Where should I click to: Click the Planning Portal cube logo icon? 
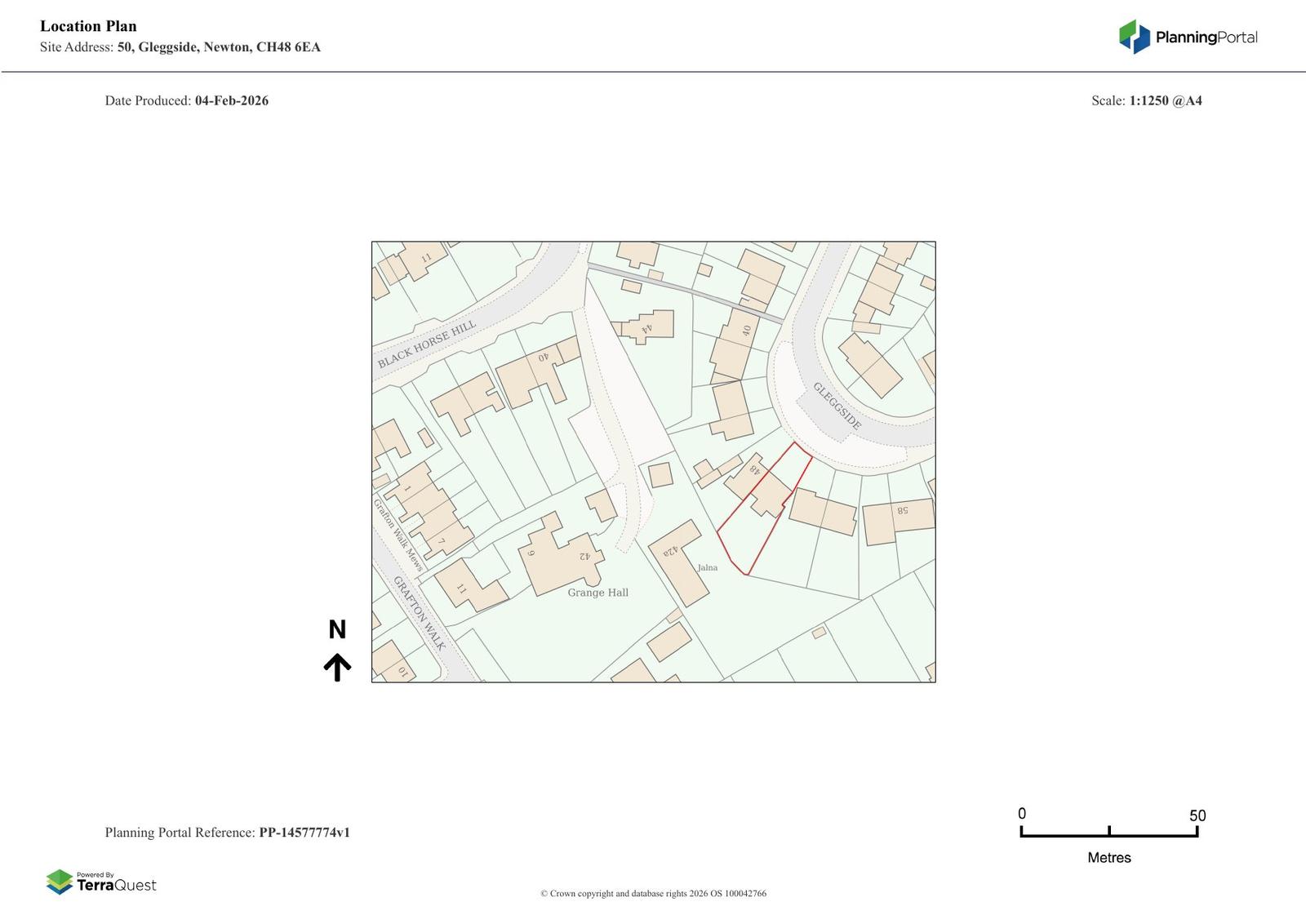1134,37
